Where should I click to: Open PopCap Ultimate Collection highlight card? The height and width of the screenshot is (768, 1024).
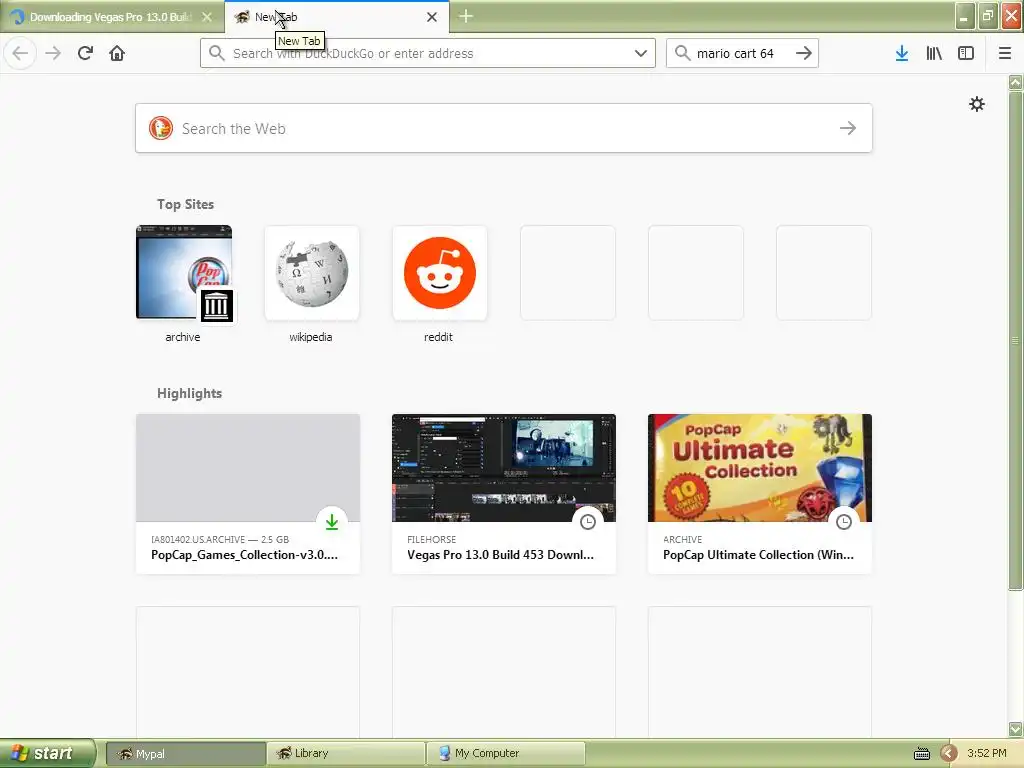[x=760, y=494]
